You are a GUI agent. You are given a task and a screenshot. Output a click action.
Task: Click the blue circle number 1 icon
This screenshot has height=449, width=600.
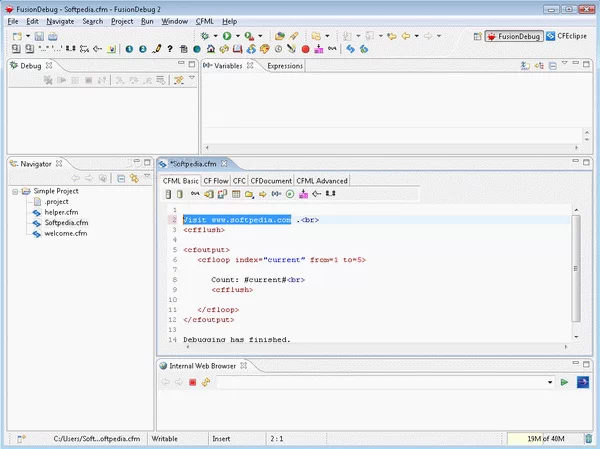(129, 49)
